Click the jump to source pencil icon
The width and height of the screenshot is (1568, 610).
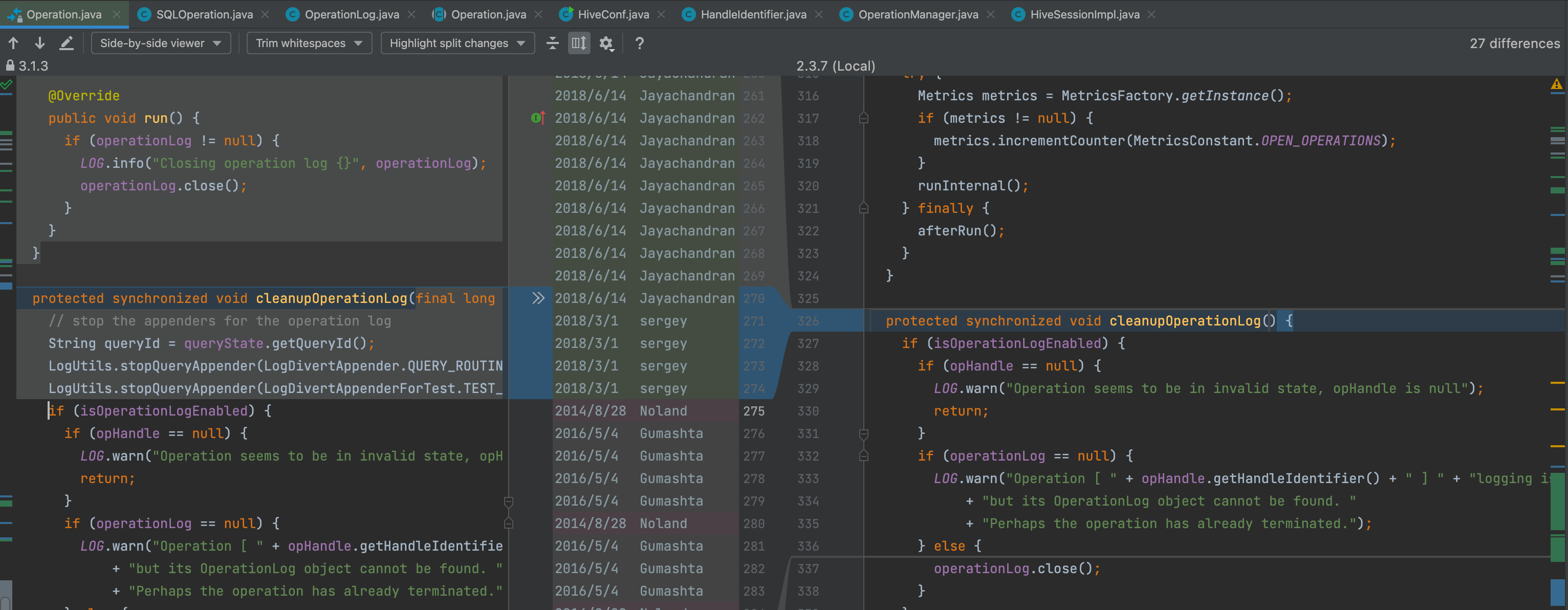click(67, 42)
